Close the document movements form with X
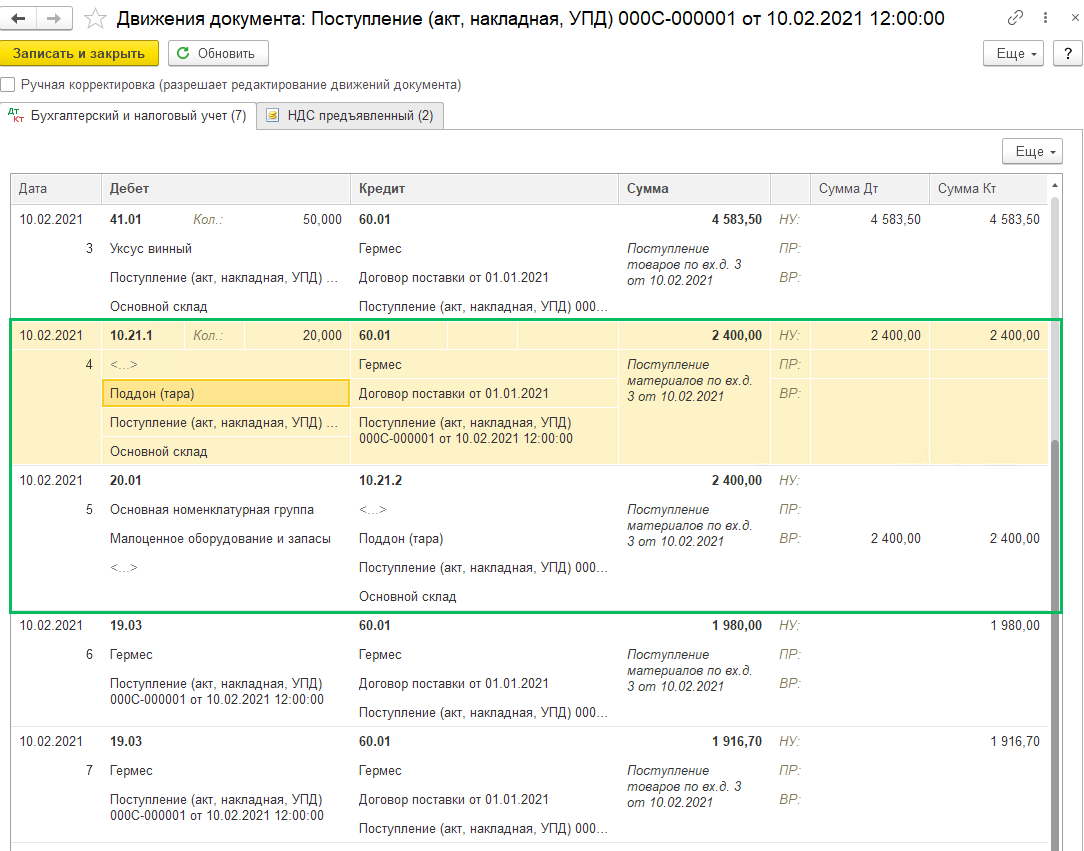The width and height of the screenshot is (1084, 851). tap(1076, 18)
